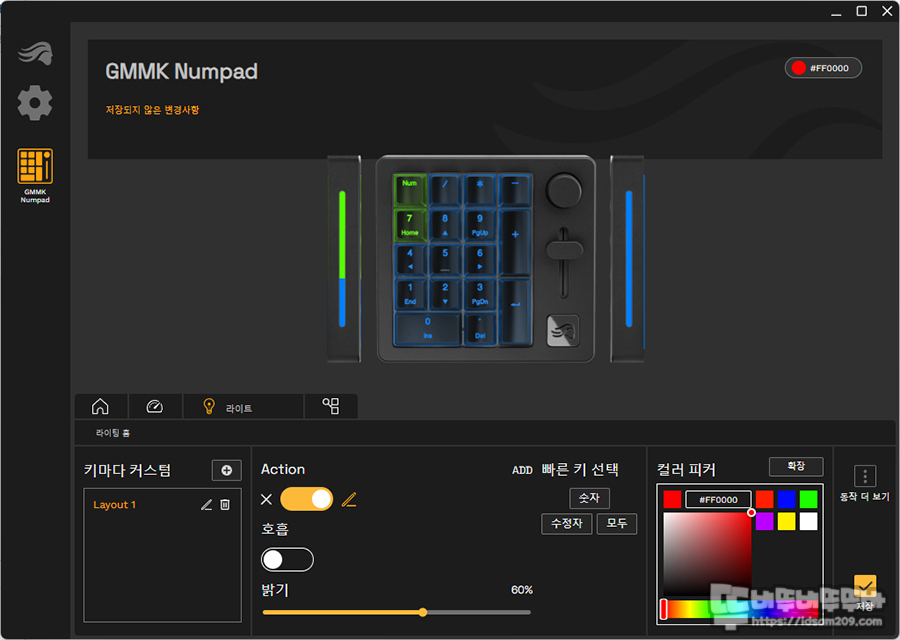Rename Layout 1 with pencil icon
The height and width of the screenshot is (640, 900).
207,505
